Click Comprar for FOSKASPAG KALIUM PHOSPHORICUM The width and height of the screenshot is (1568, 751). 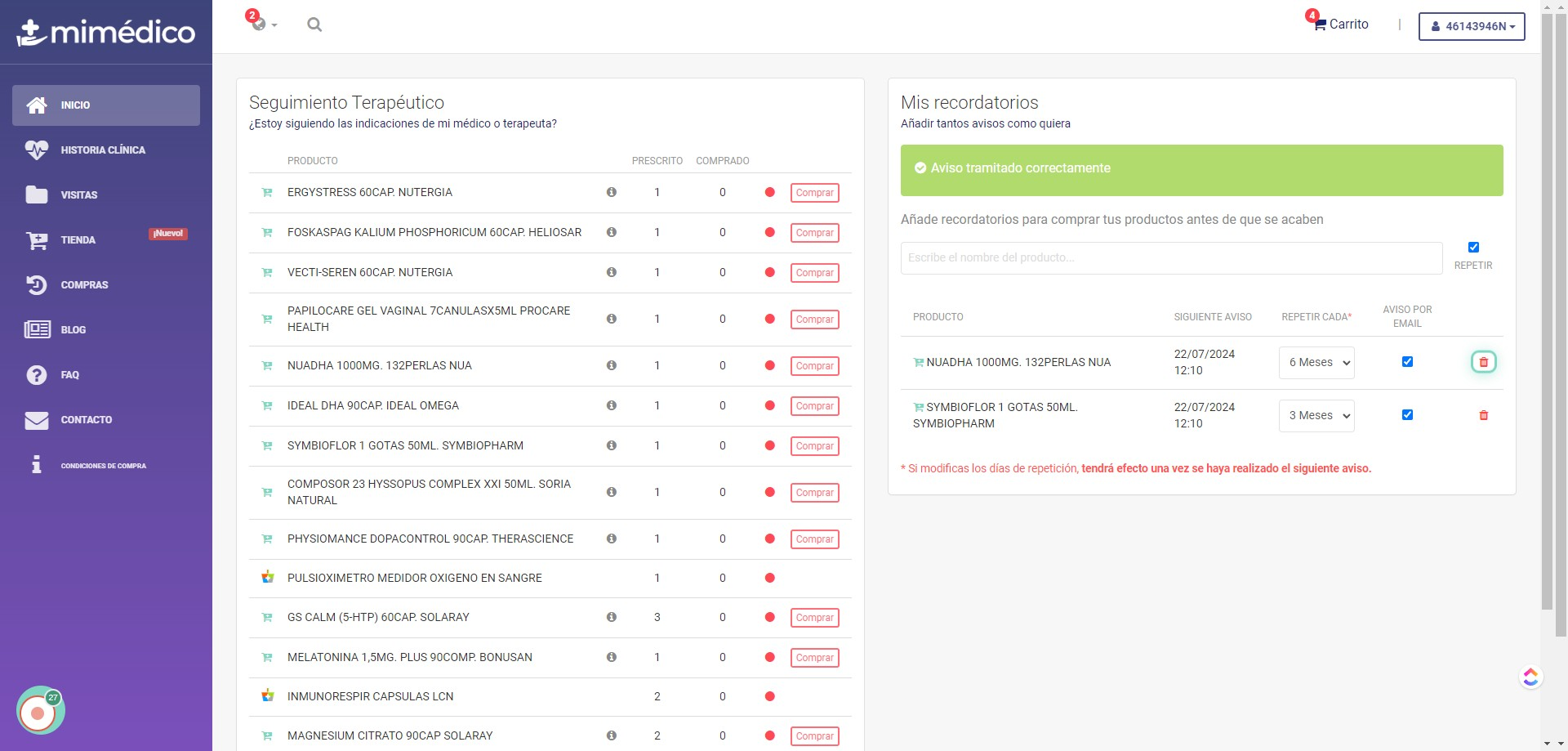815,233
